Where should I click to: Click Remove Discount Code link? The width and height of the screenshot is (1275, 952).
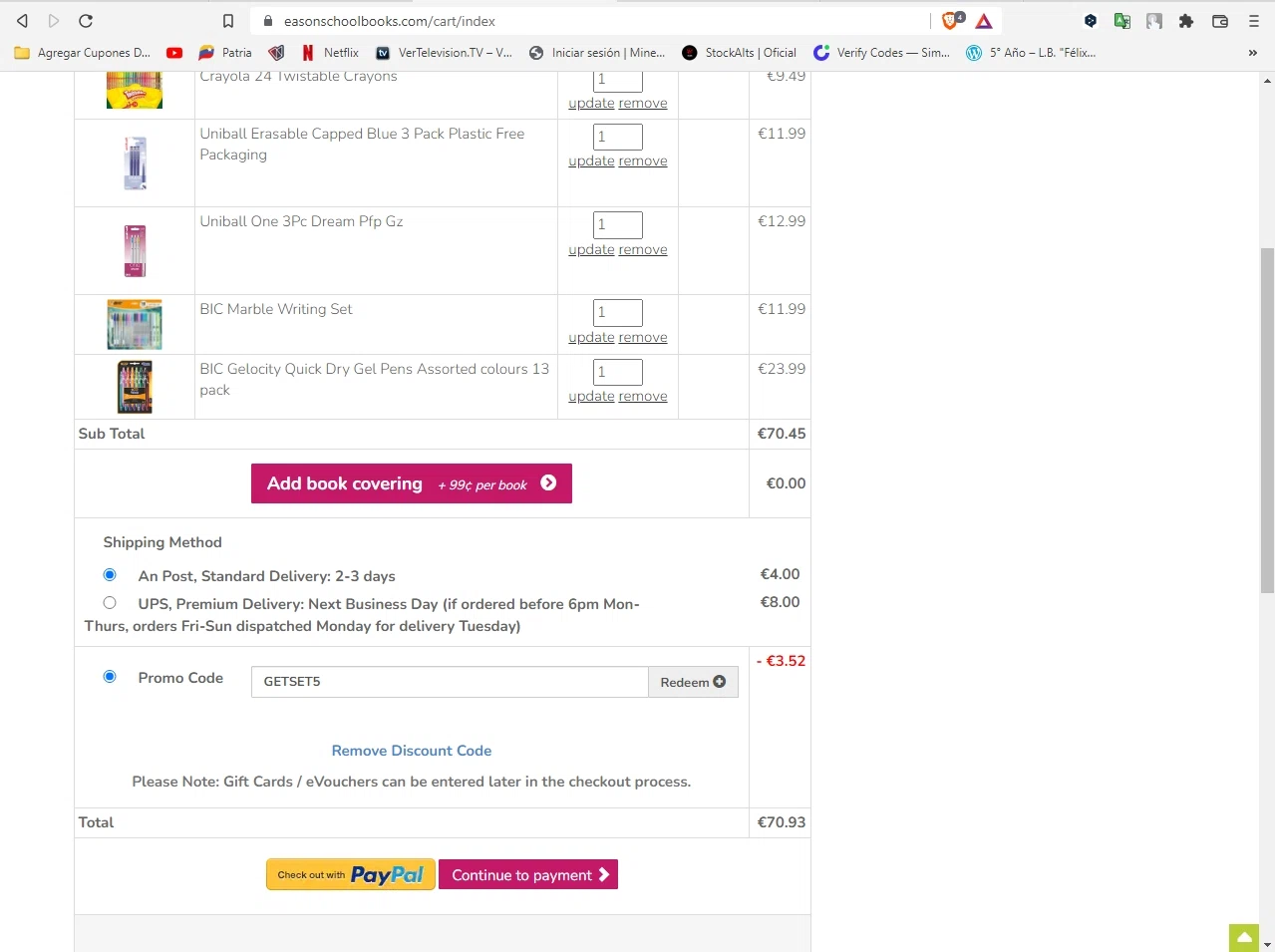412,751
